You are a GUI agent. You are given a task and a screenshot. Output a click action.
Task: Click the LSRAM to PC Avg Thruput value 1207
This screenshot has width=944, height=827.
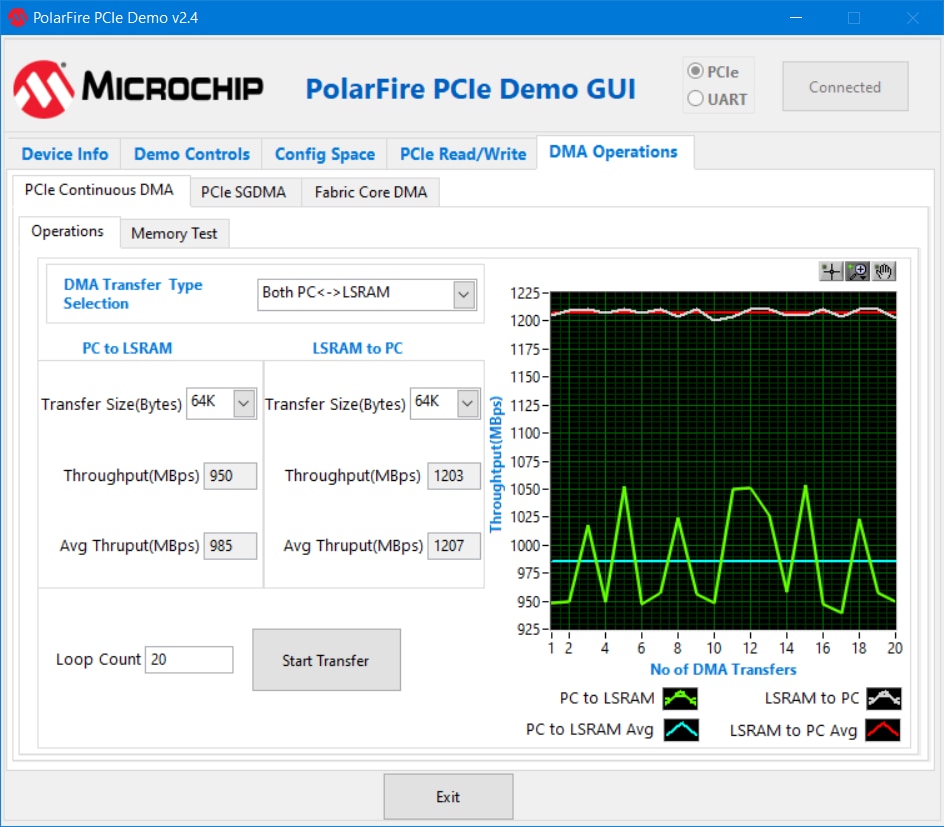pyautogui.click(x=454, y=546)
